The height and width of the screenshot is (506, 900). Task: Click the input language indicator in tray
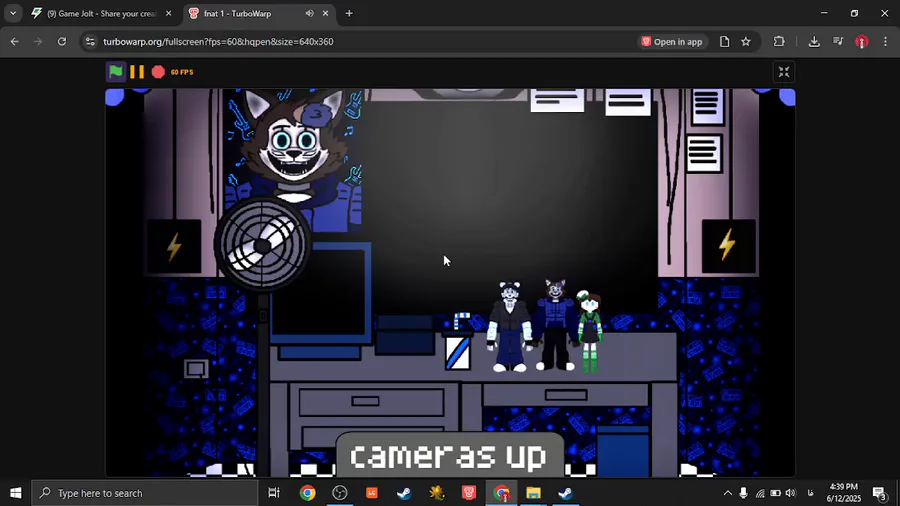point(810,493)
